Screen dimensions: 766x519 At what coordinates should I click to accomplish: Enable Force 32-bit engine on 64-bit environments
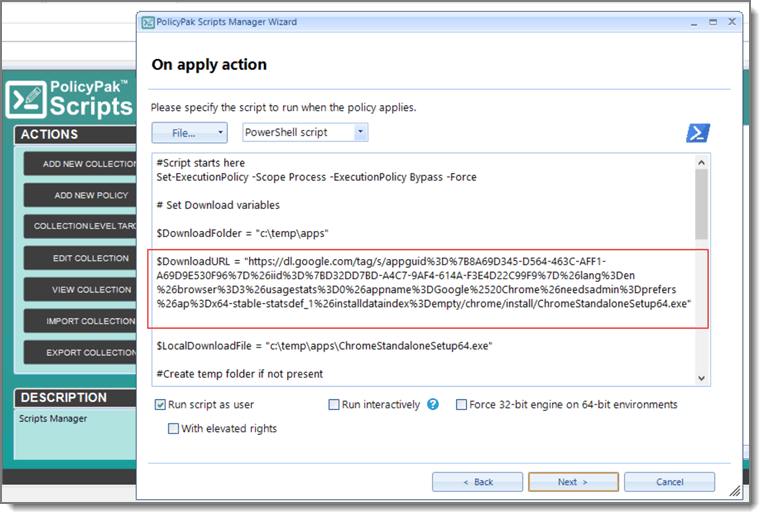461,405
